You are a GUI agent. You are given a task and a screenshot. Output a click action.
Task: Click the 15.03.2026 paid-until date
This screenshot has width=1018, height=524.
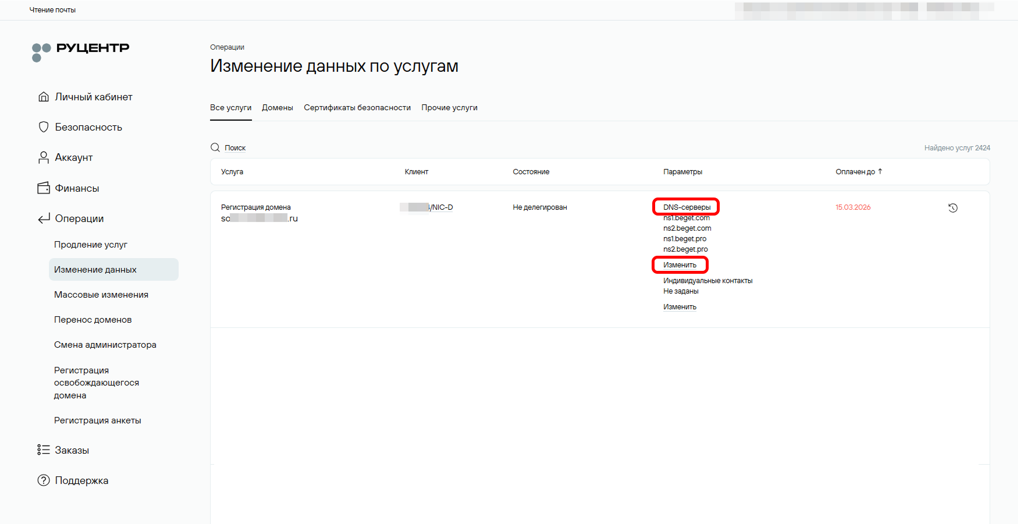click(853, 207)
